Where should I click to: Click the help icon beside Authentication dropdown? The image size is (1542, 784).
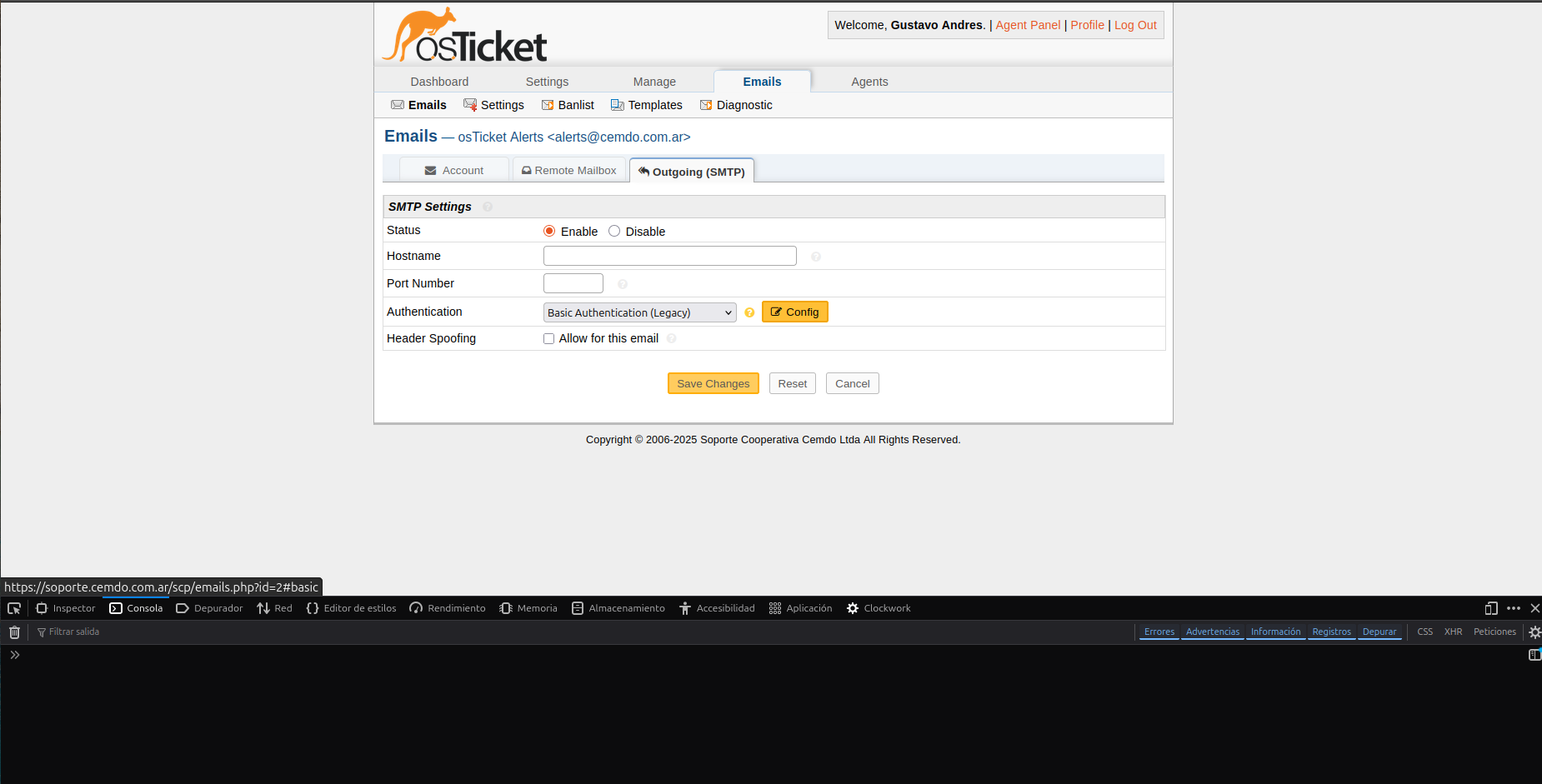[x=749, y=312]
